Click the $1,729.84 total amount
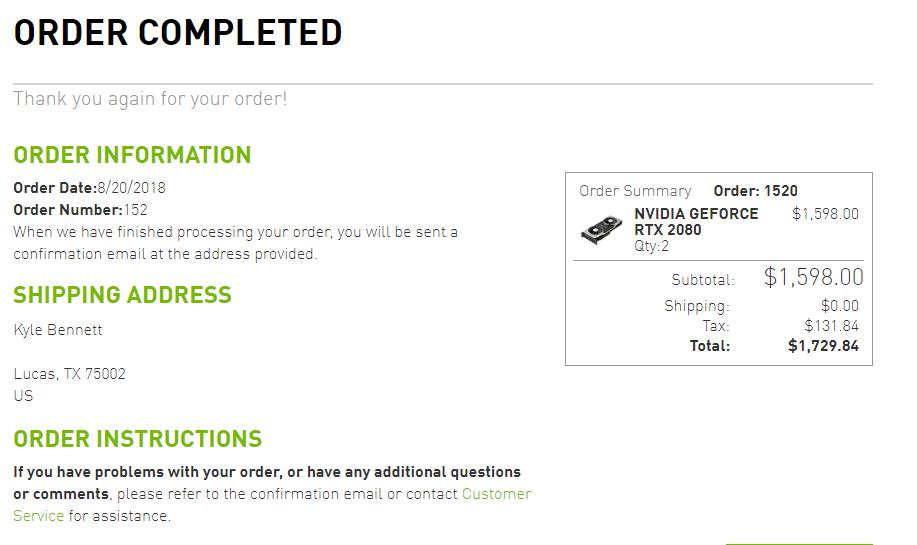 tap(823, 346)
